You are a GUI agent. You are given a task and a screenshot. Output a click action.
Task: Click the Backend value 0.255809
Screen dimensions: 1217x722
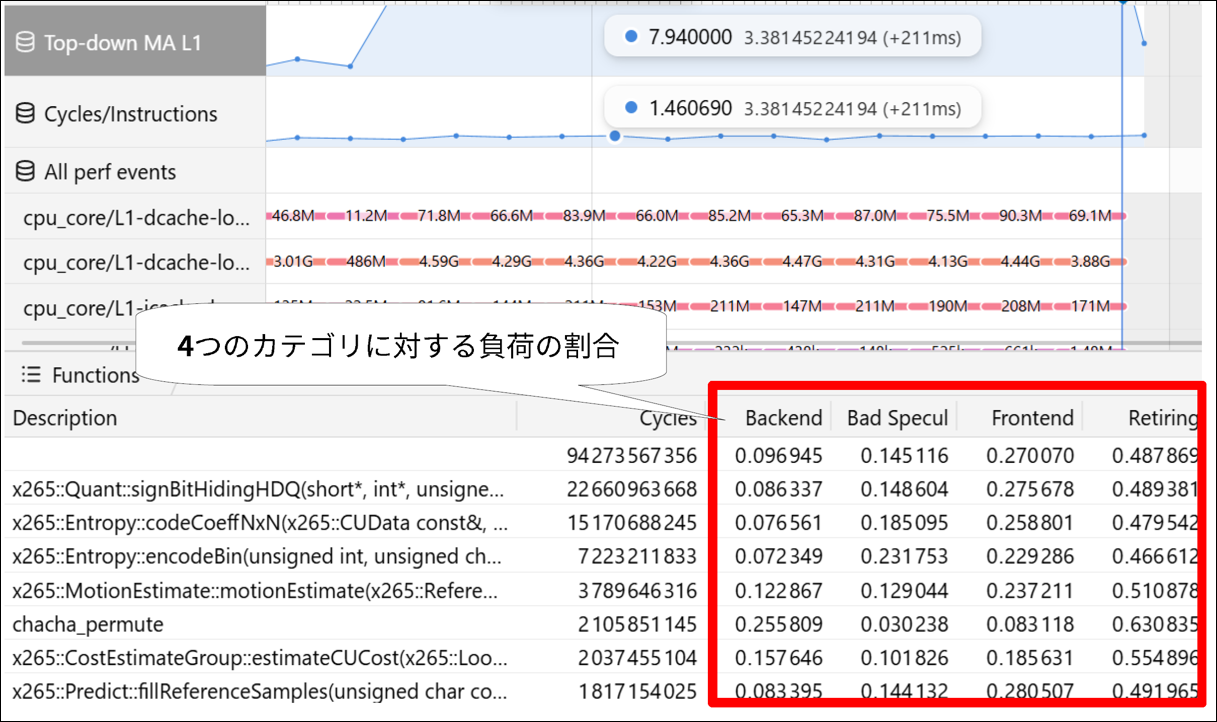click(x=779, y=624)
